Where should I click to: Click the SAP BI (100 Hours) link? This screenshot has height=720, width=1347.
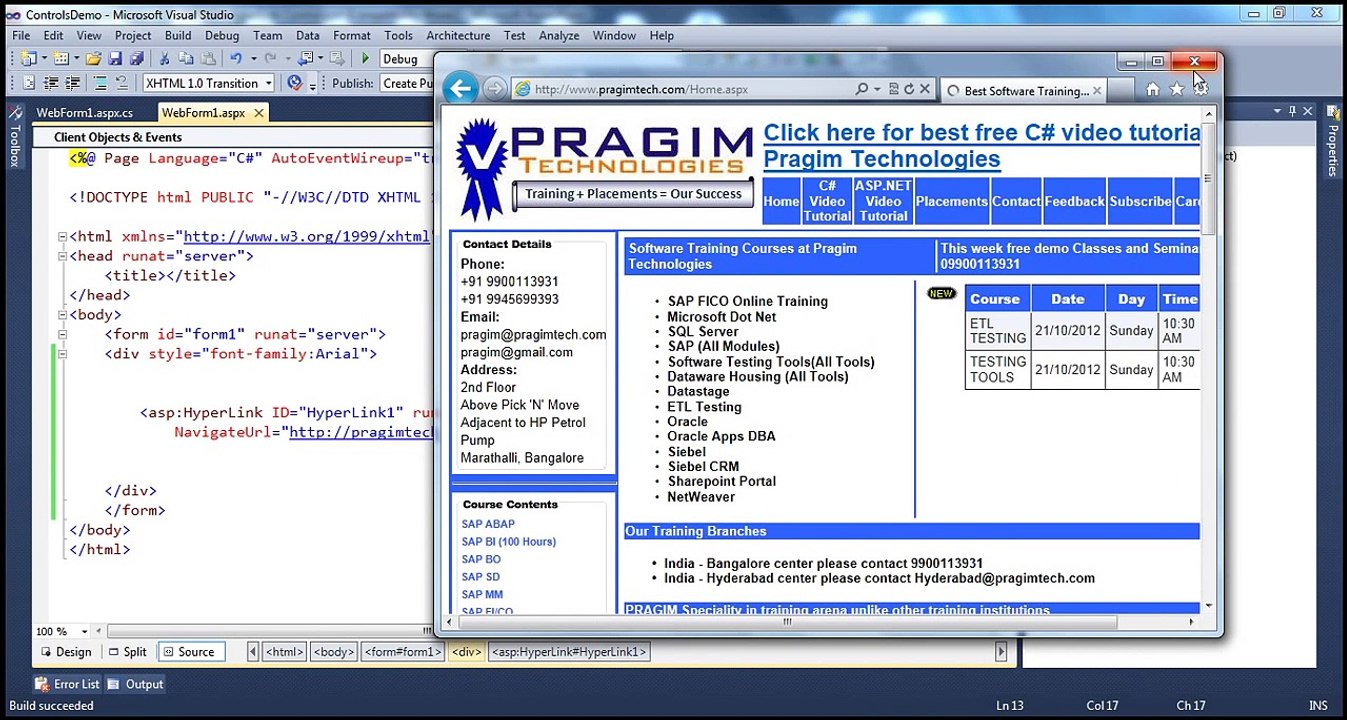pyautogui.click(x=508, y=542)
